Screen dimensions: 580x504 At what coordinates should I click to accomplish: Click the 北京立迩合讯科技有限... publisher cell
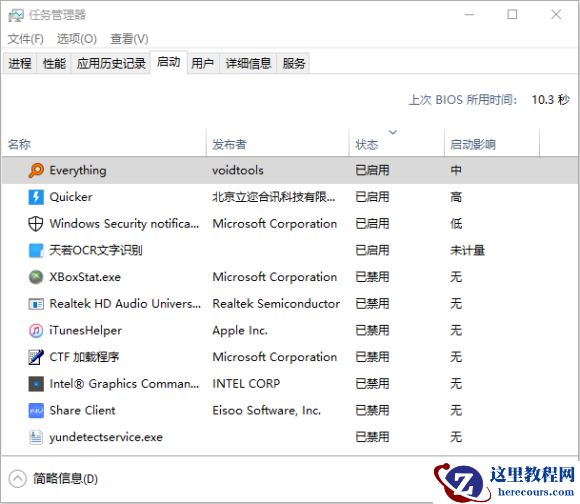274,197
